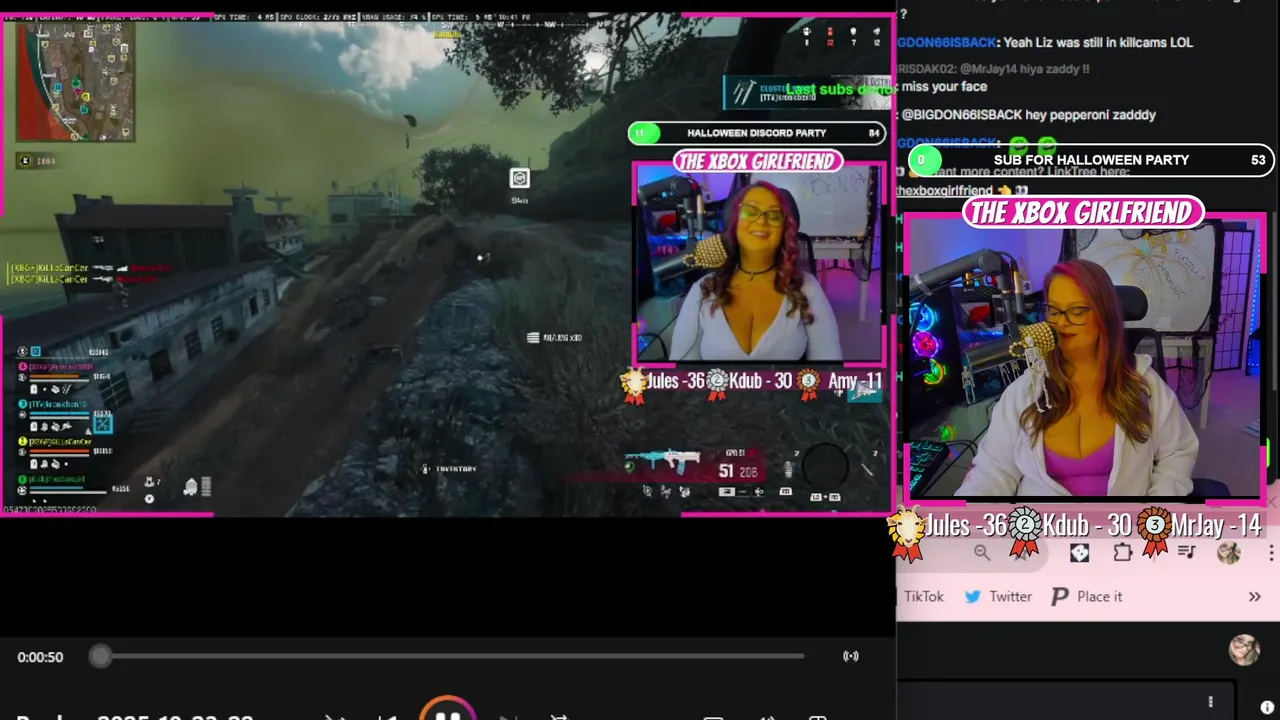Open the browser three-dot menu
The height and width of the screenshot is (720, 1280).
coord(1271,553)
